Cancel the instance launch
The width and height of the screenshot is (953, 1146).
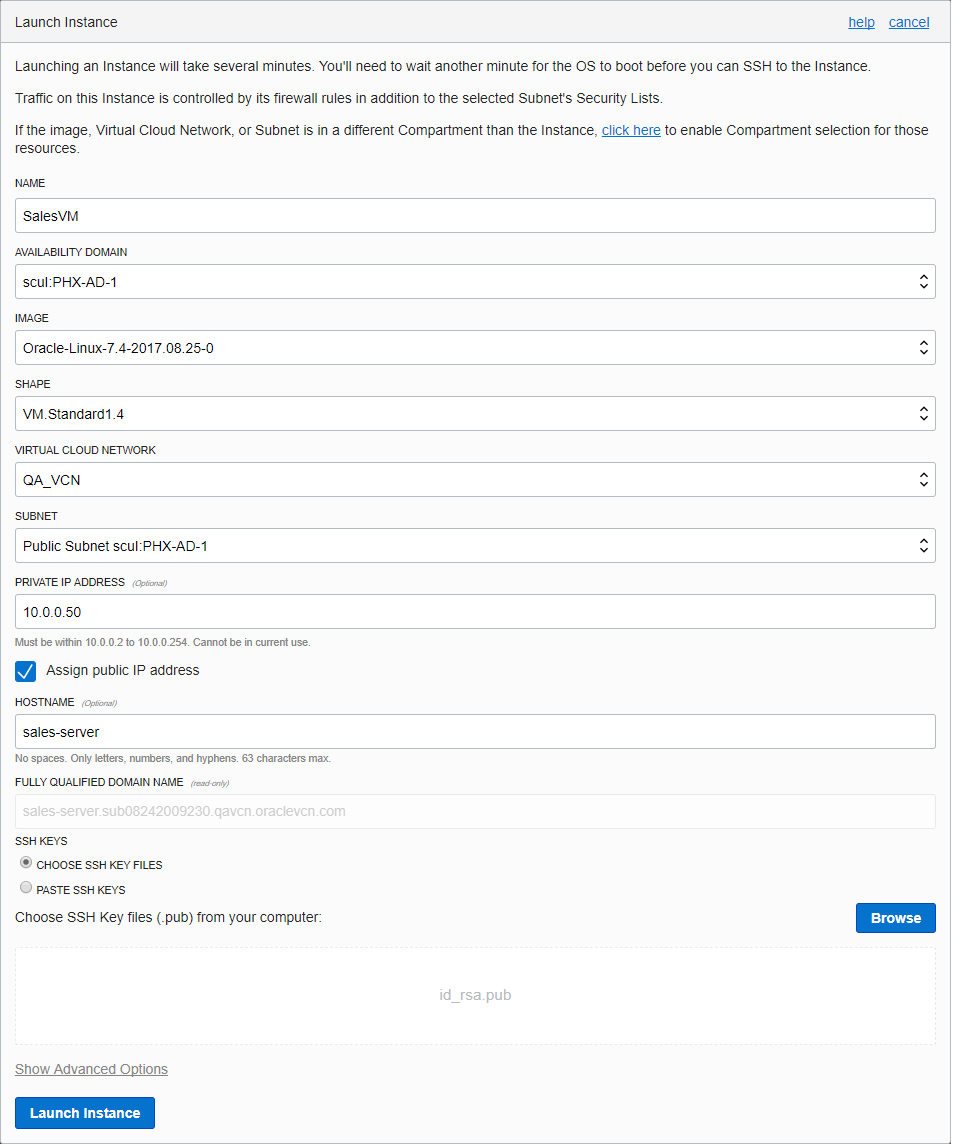point(908,22)
